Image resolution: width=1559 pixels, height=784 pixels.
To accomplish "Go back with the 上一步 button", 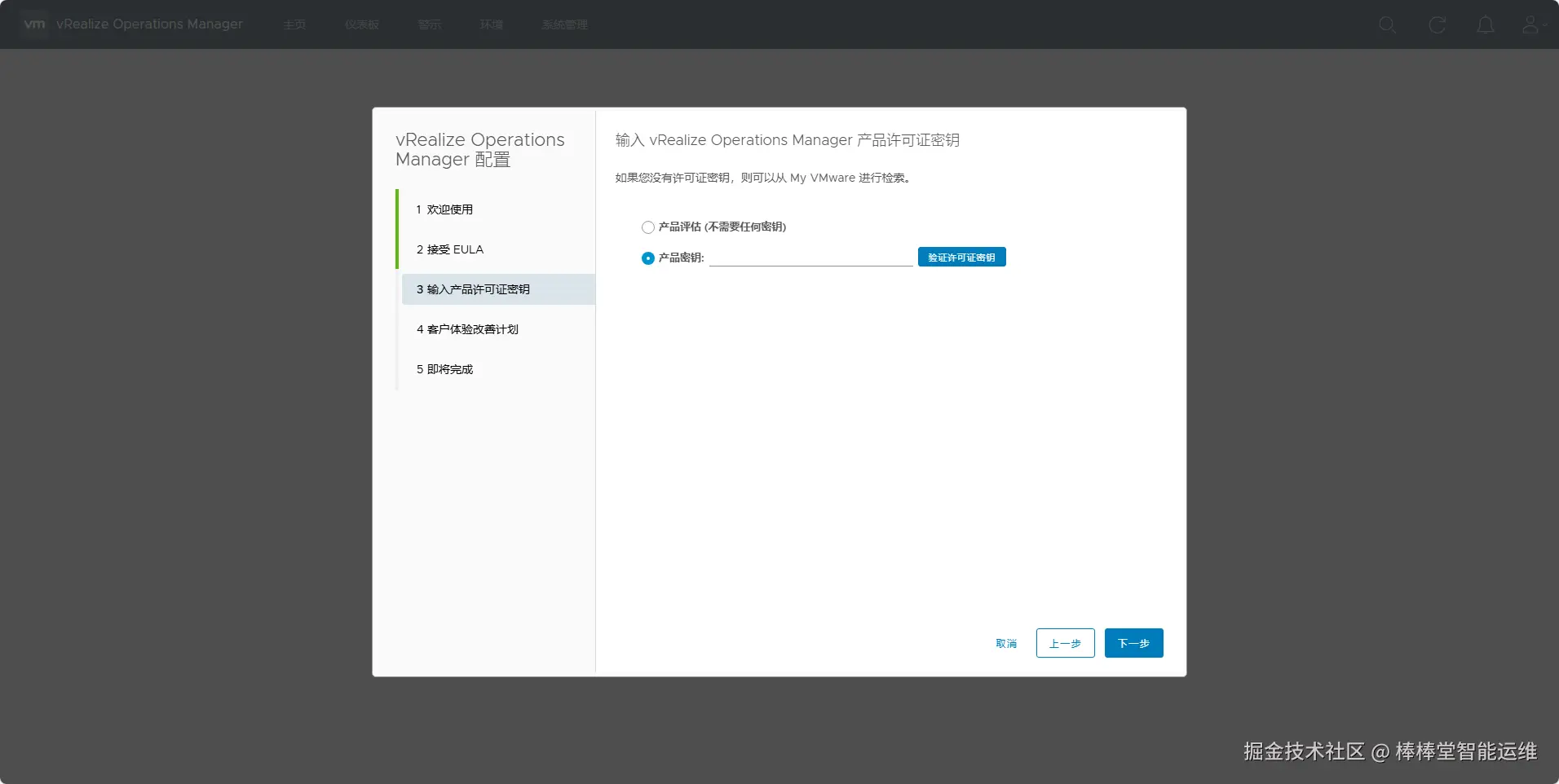I will click(1065, 643).
